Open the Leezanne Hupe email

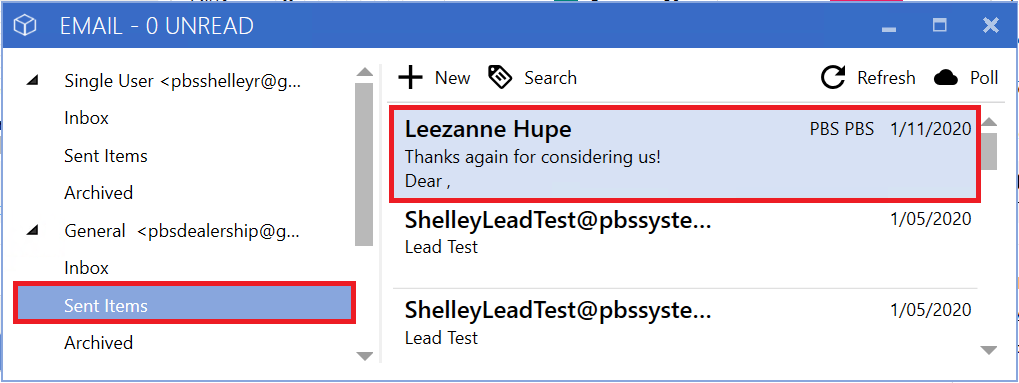point(686,153)
